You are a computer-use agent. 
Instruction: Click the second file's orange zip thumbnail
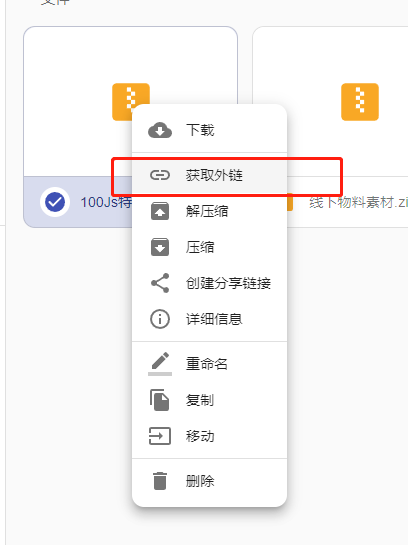pyautogui.click(x=360, y=102)
